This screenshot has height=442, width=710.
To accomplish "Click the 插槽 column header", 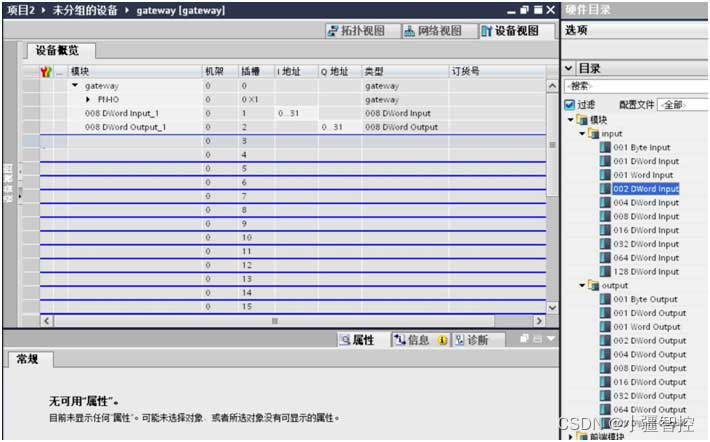I will pyautogui.click(x=256, y=72).
